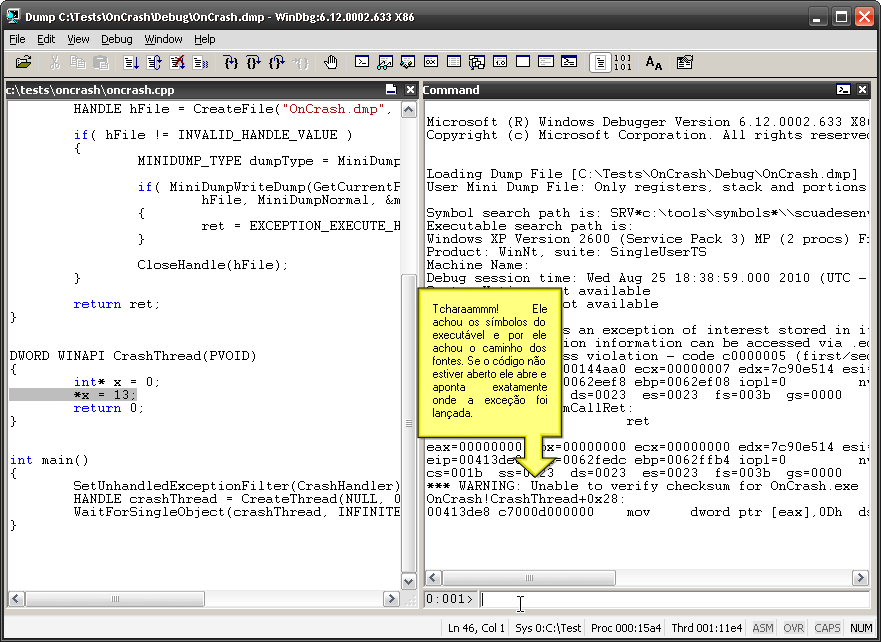
Task: Open the Window menu
Action: (163, 39)
